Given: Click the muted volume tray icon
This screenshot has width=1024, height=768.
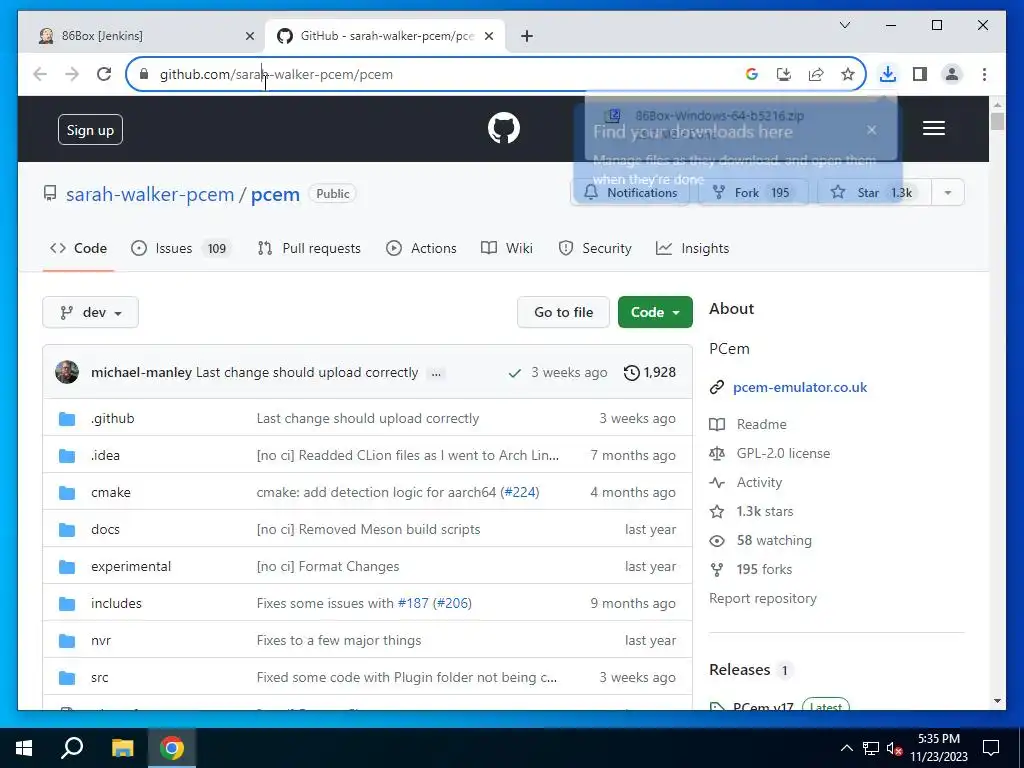Looking at the screenshot, I should tap(894, 748).
